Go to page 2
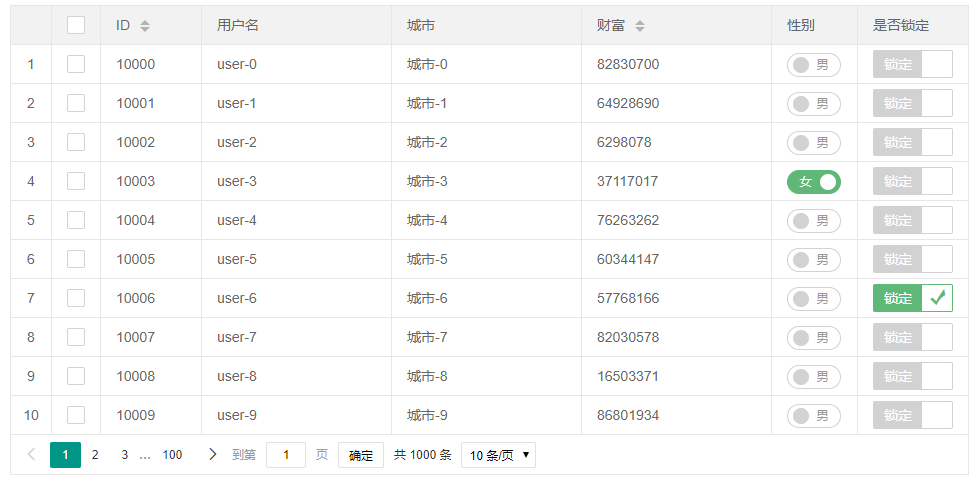Viewport: 975px width, 478px height. click(95, 455)
